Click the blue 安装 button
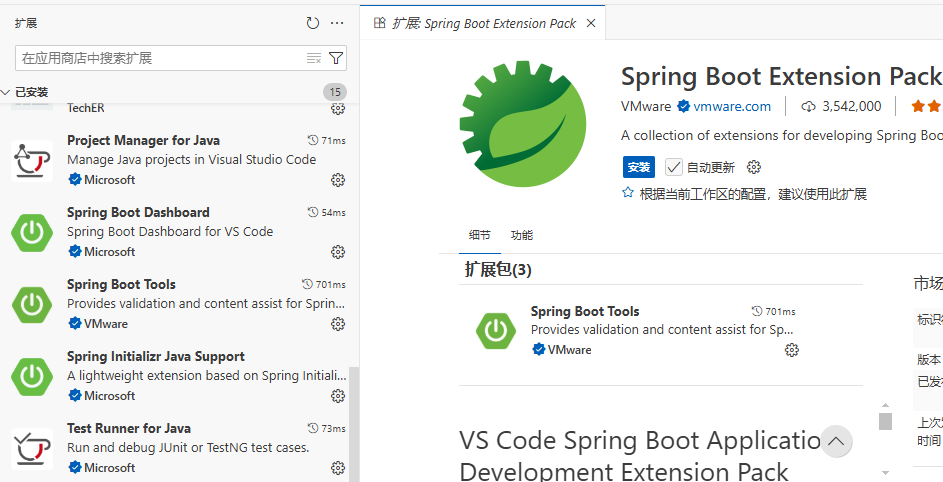943x482 pixels. coord(639,167)
